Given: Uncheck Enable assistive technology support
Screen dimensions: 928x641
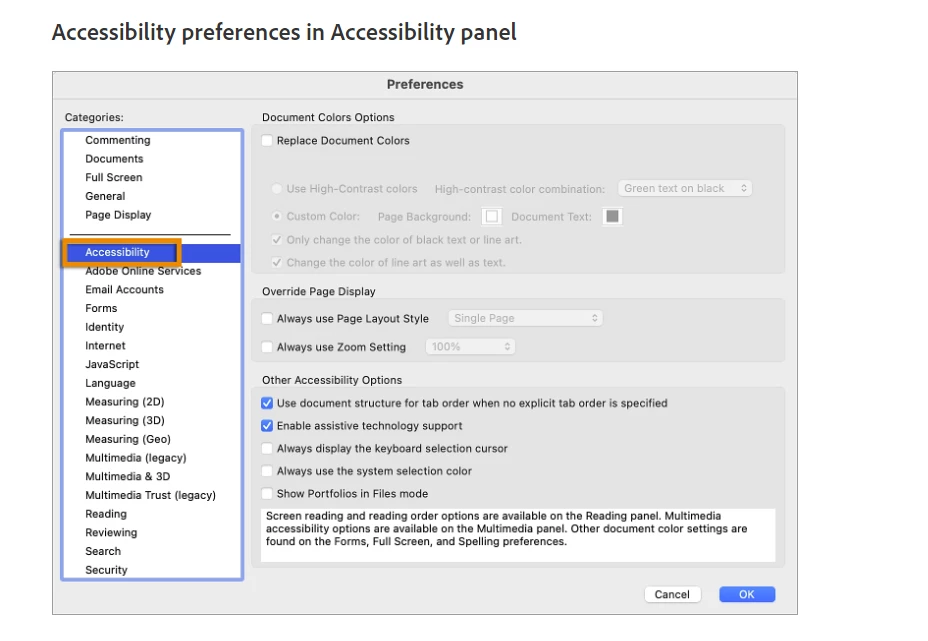Looking at the screenshot, I should (267, 426).
